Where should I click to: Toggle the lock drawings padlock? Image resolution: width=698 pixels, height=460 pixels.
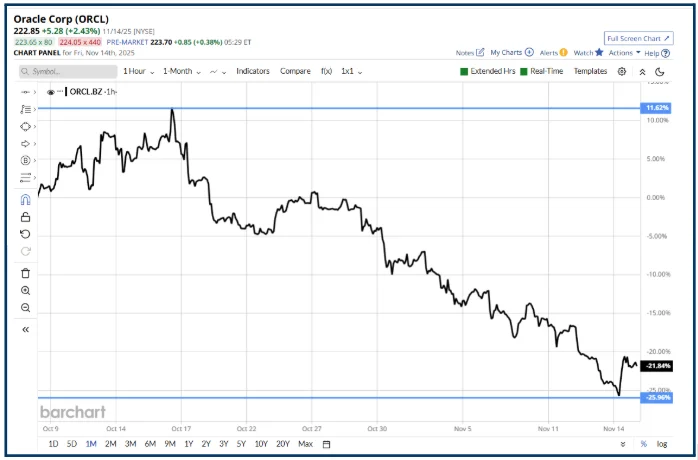(x=25, y=217)
